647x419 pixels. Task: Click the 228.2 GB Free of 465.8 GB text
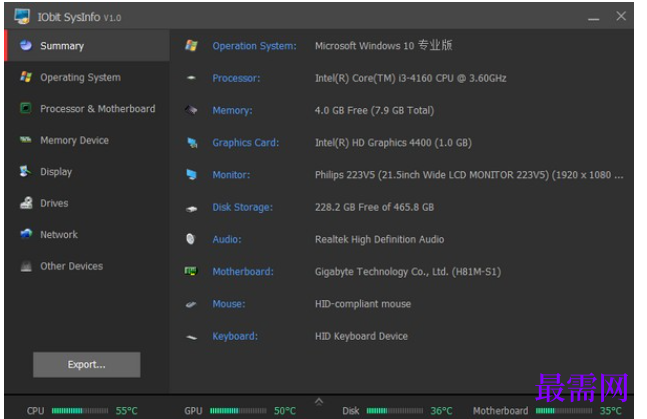(374, 207)
